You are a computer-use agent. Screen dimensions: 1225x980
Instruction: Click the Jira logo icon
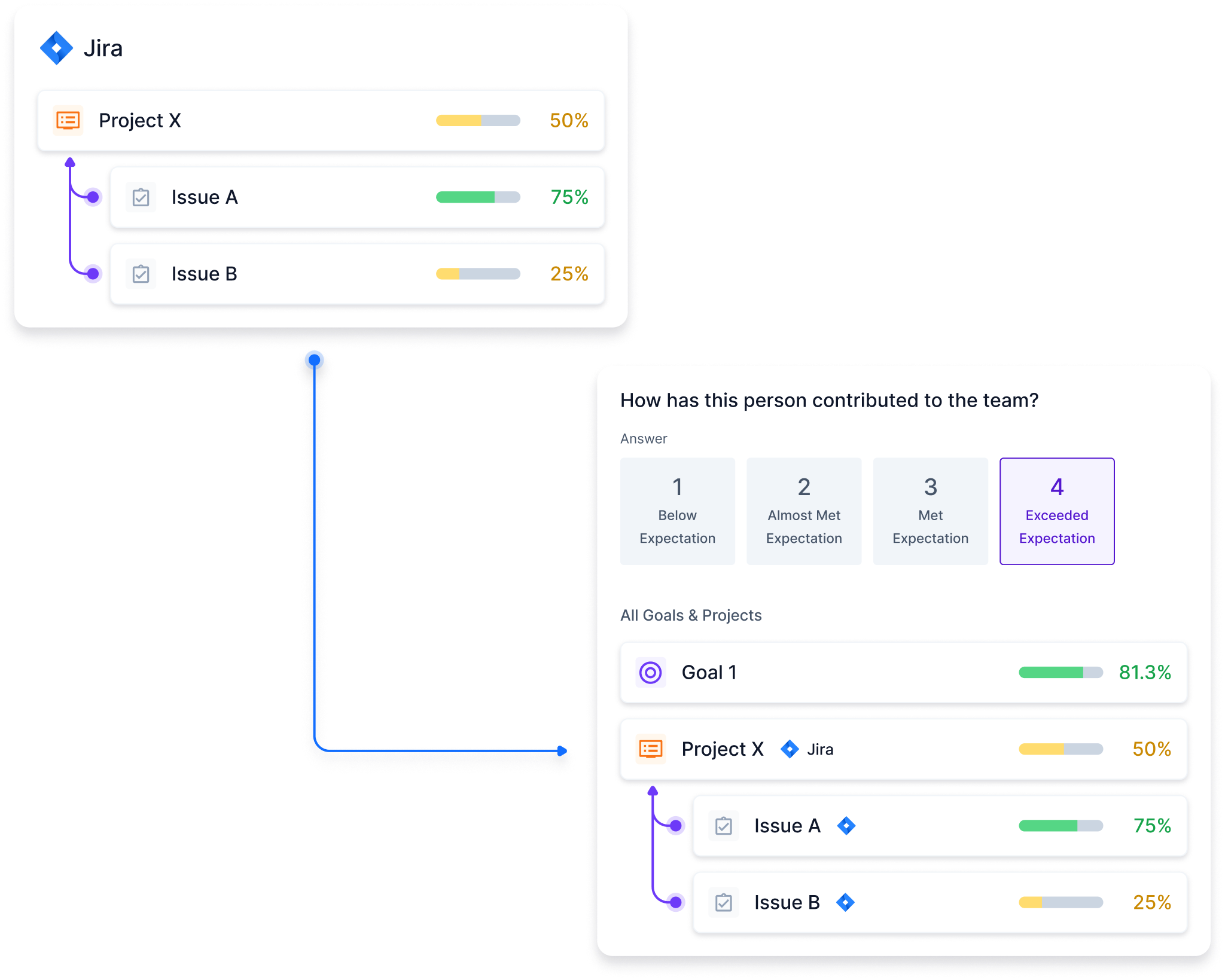(x=57, y=47)
